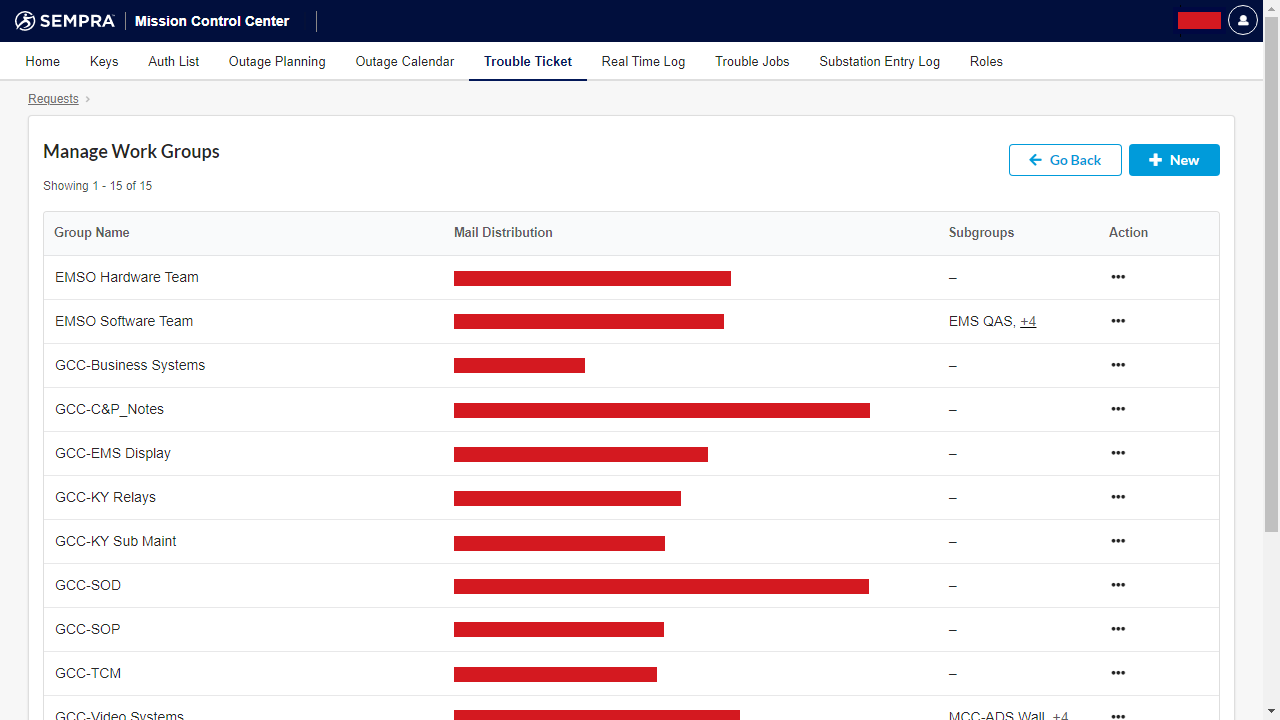Expand the +4 subgroups for GCC-Video Systems

tap(1060, 716)
